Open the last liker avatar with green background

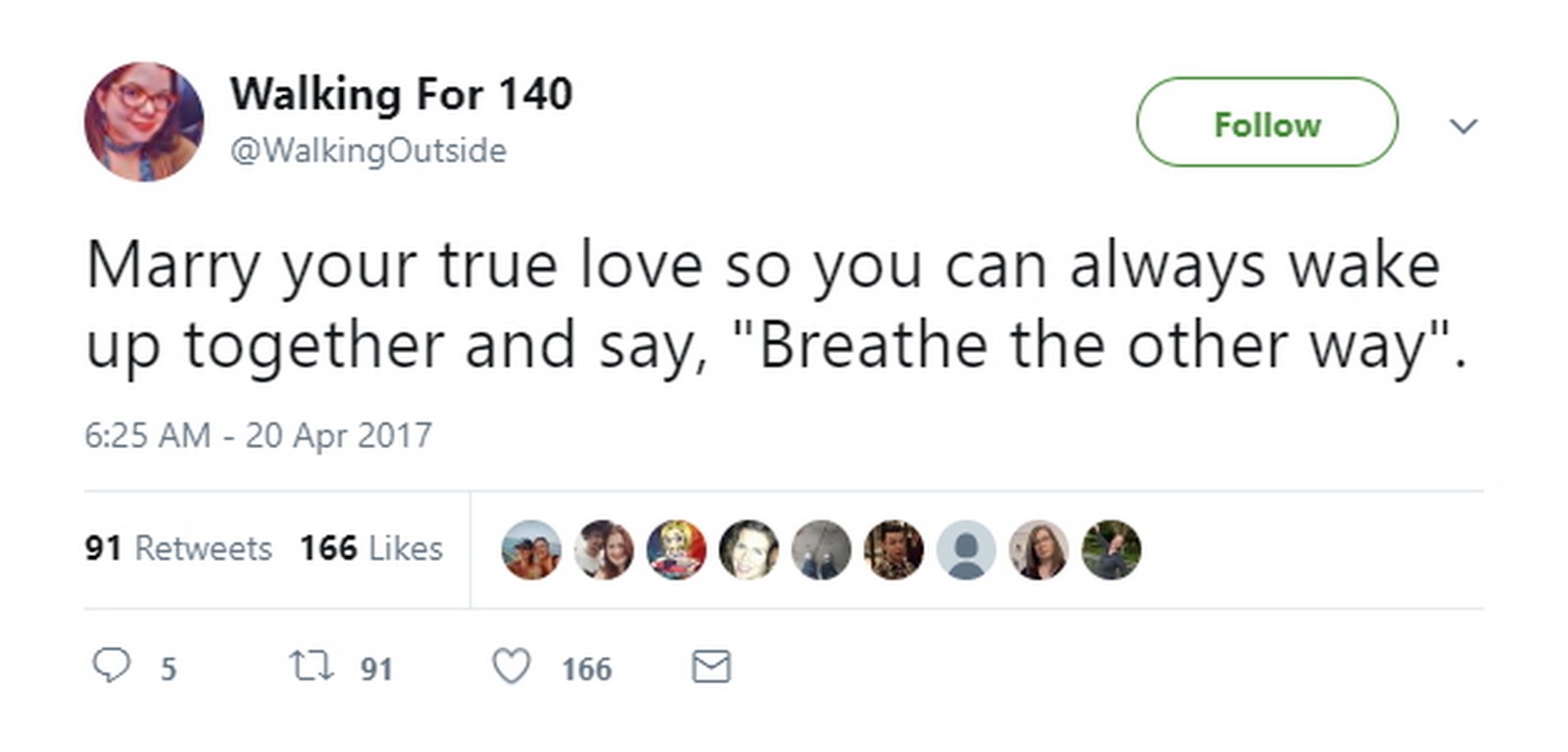(1111, 549)
